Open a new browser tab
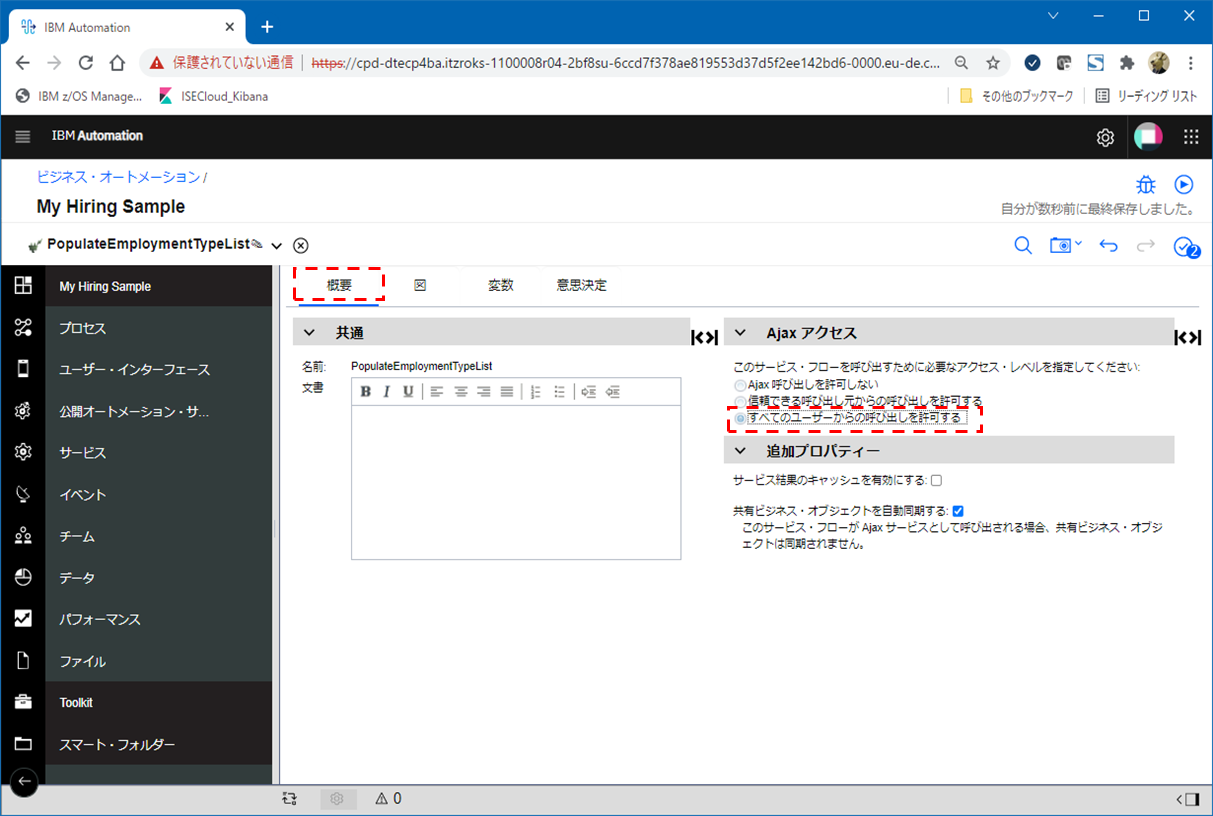The image size is (1213, 816). coord(267,27)
